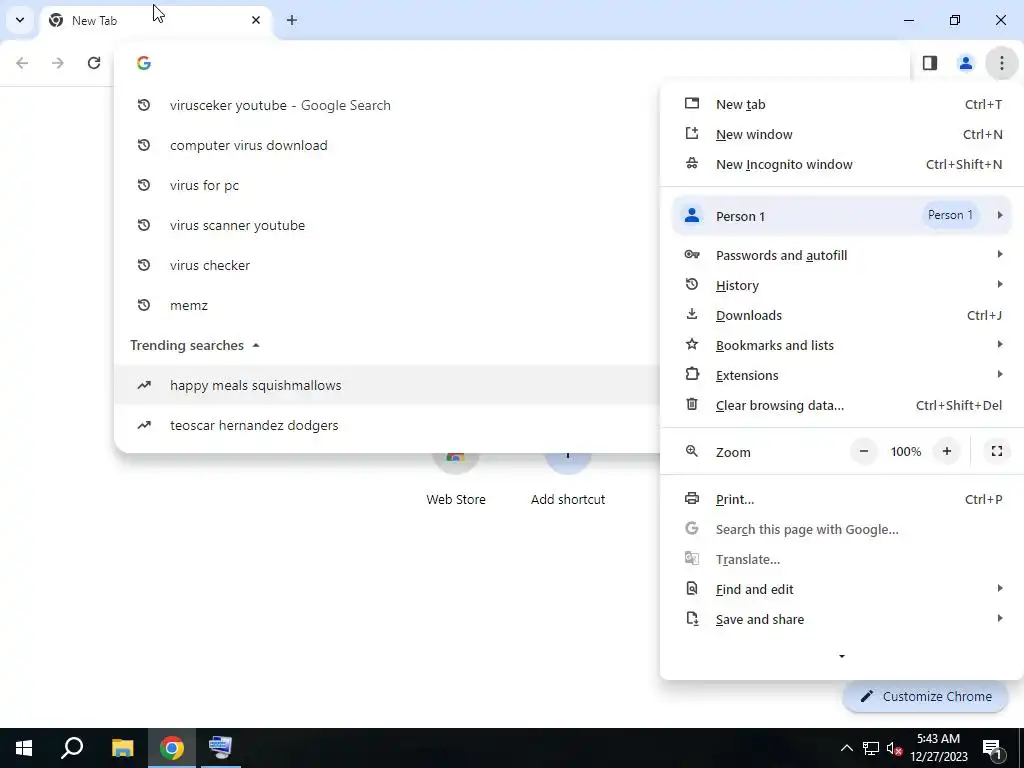Close the New Tab tab
Screen dimensions: 1024x768
coord(256,20)
